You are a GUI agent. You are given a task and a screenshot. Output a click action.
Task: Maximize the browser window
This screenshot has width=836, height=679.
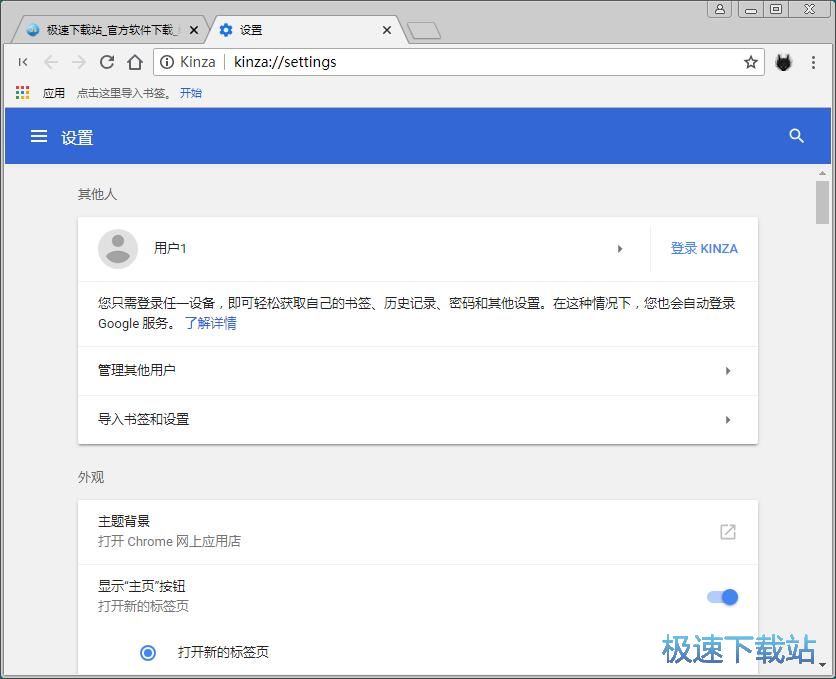[776, 9]
